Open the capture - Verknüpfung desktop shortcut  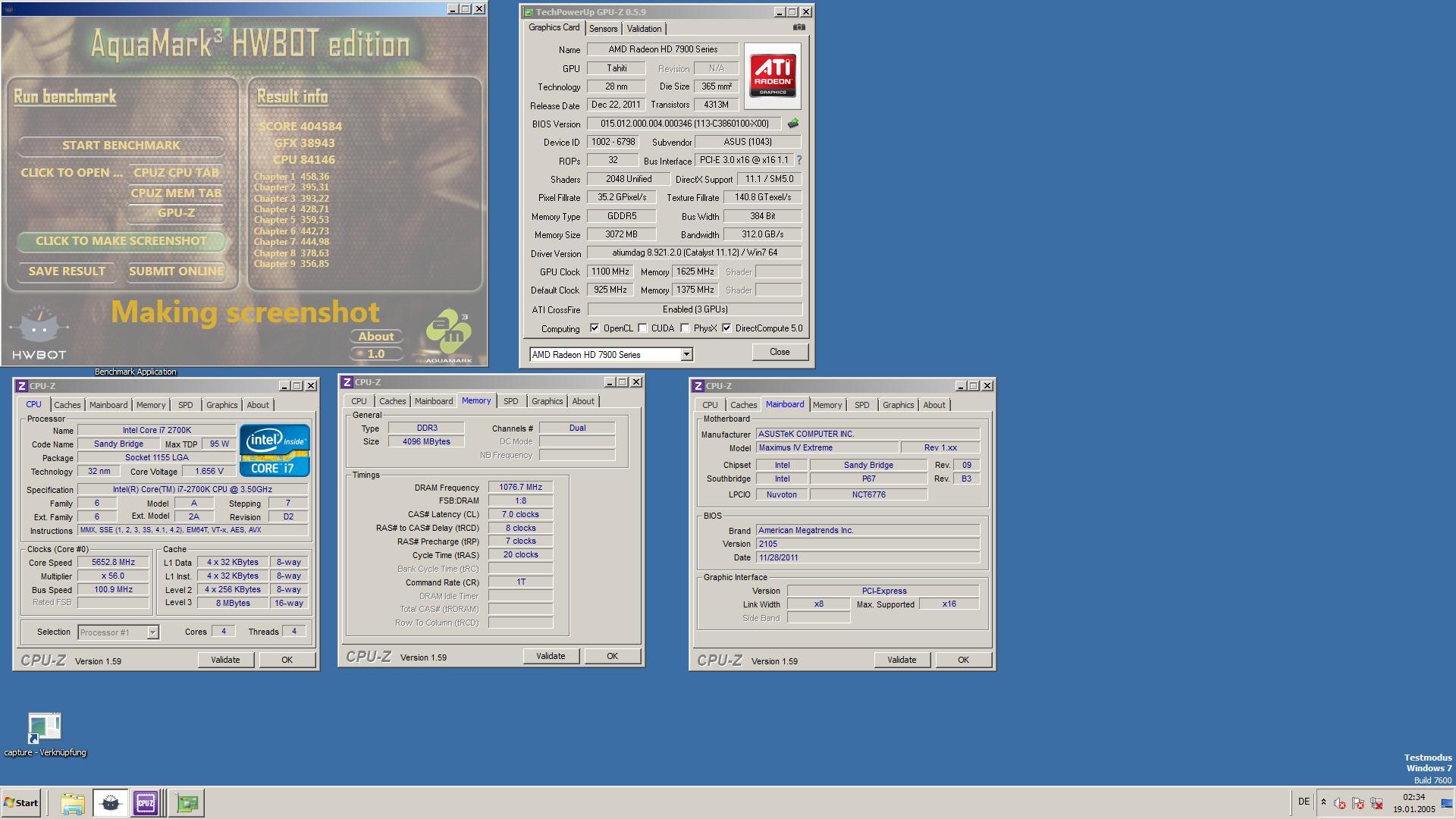(x=45, y=735)
